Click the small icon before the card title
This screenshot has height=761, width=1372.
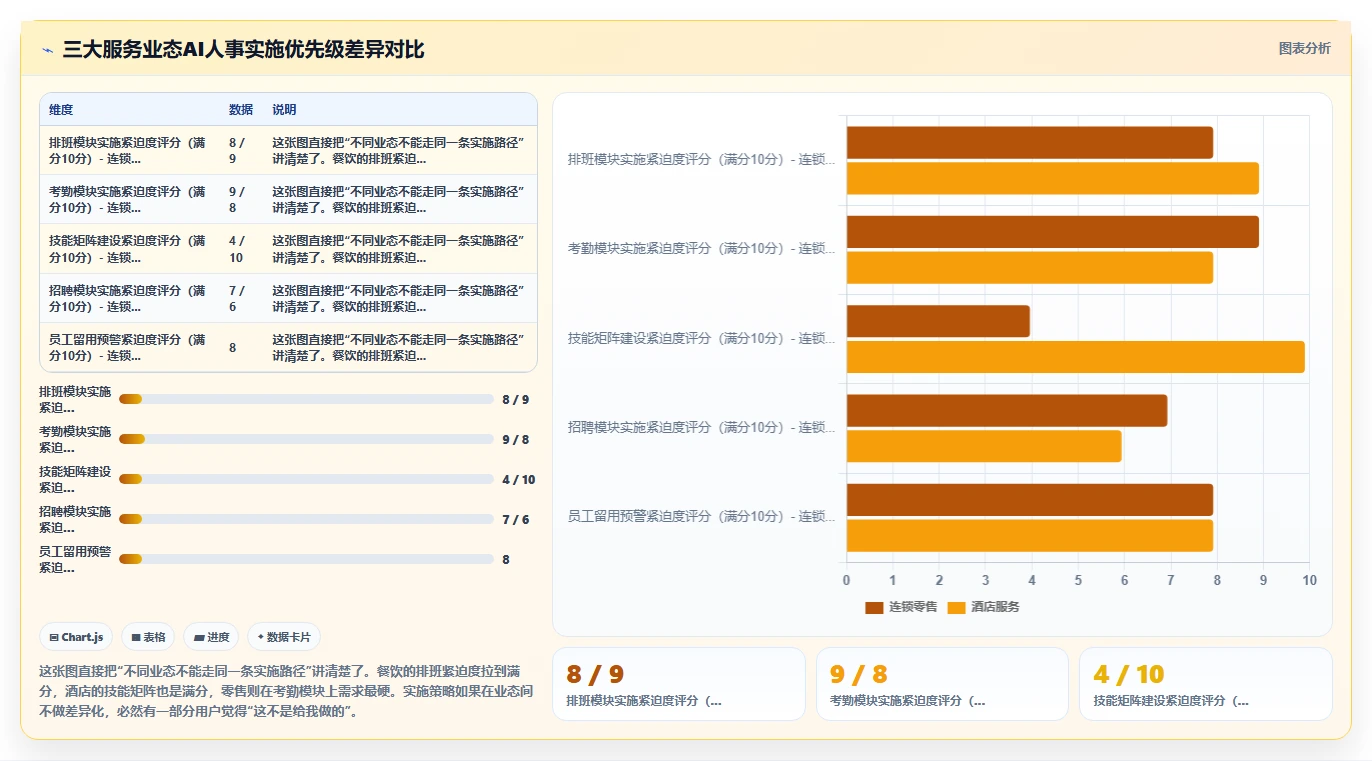47,50
